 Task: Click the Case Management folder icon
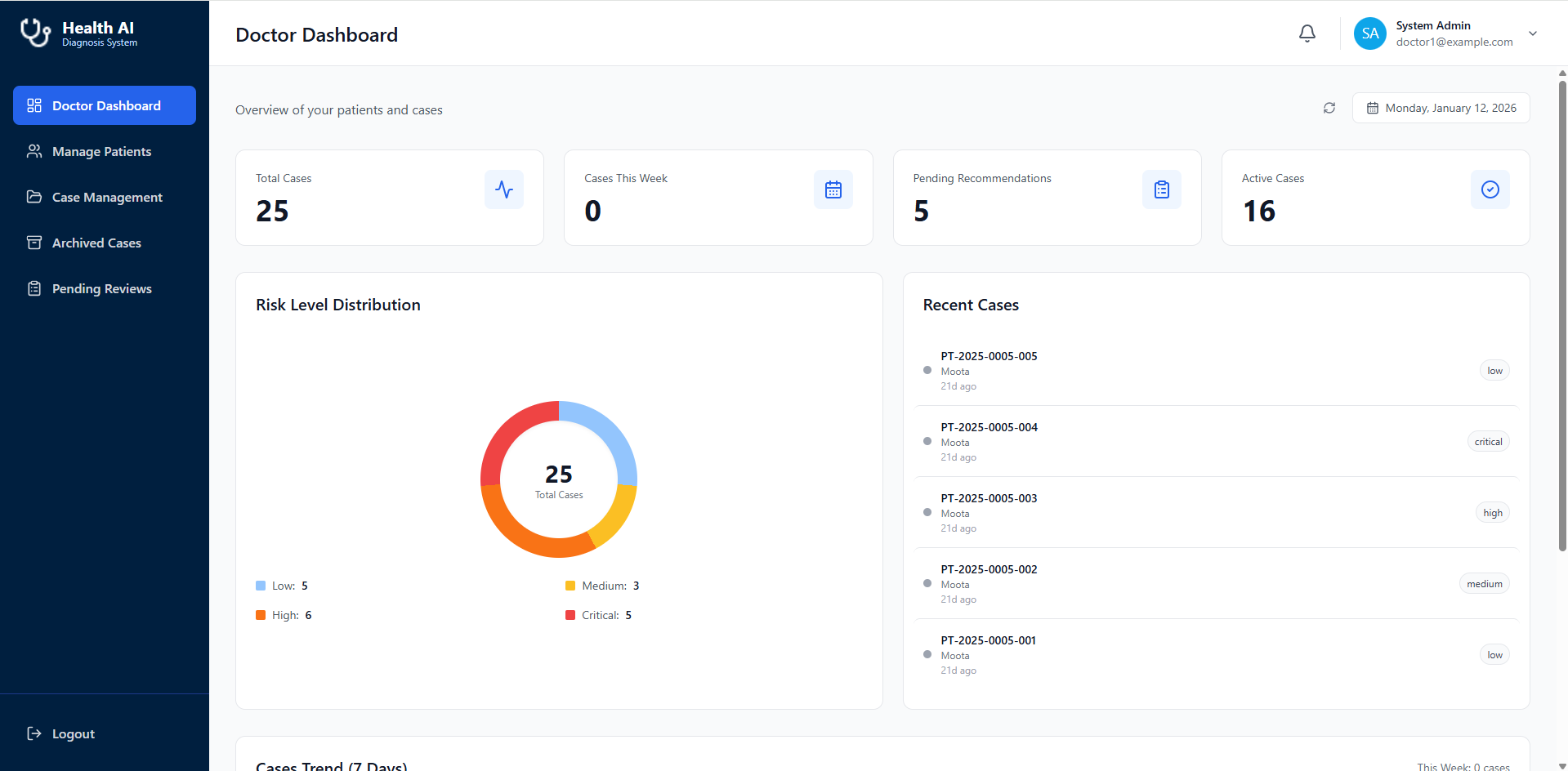[34, 197]
